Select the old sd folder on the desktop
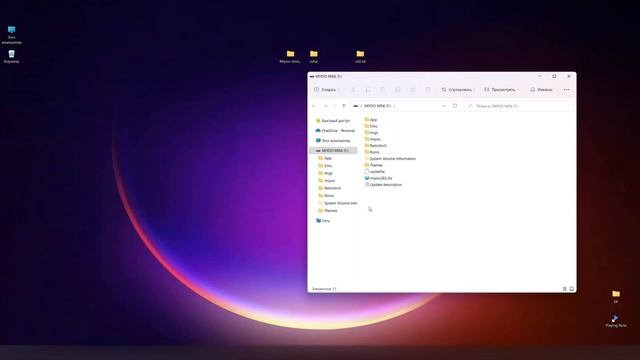Viewport: 640px width, 360px height. click(x=360, y=56)
